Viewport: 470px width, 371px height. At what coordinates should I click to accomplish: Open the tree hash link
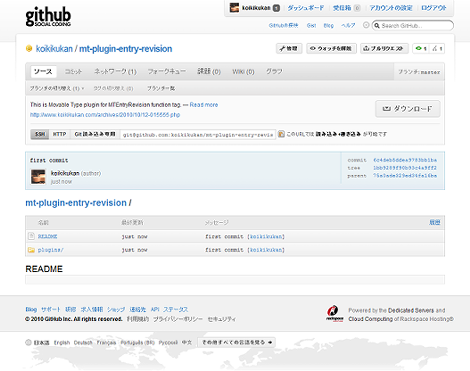405,168
